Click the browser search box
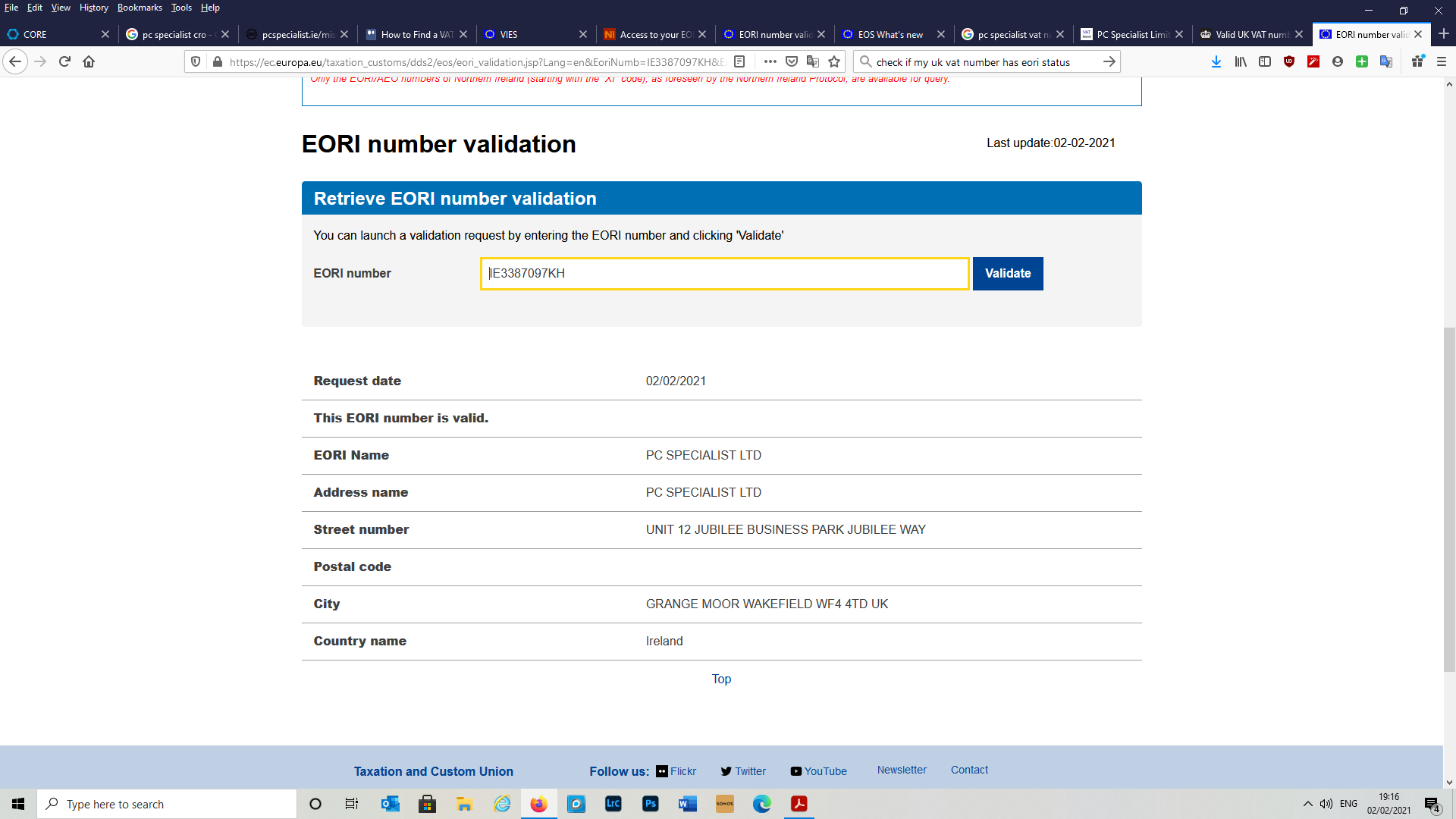 [986, 61]
